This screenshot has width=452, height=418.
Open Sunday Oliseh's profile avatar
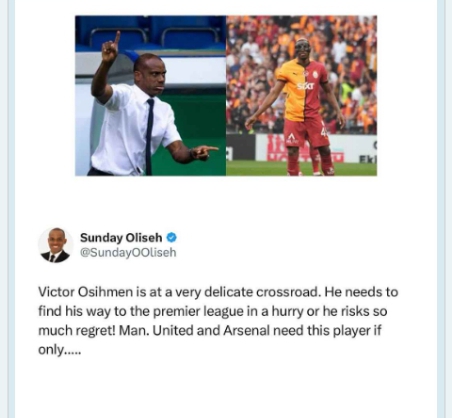55,245
